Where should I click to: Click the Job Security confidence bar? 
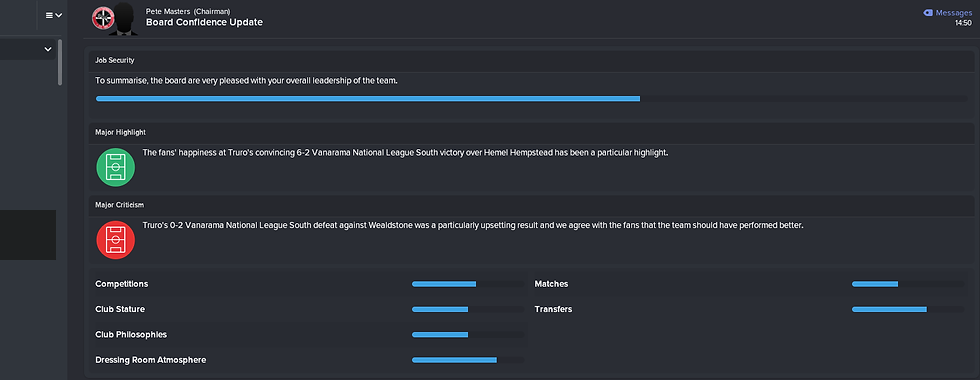(531, 99)
